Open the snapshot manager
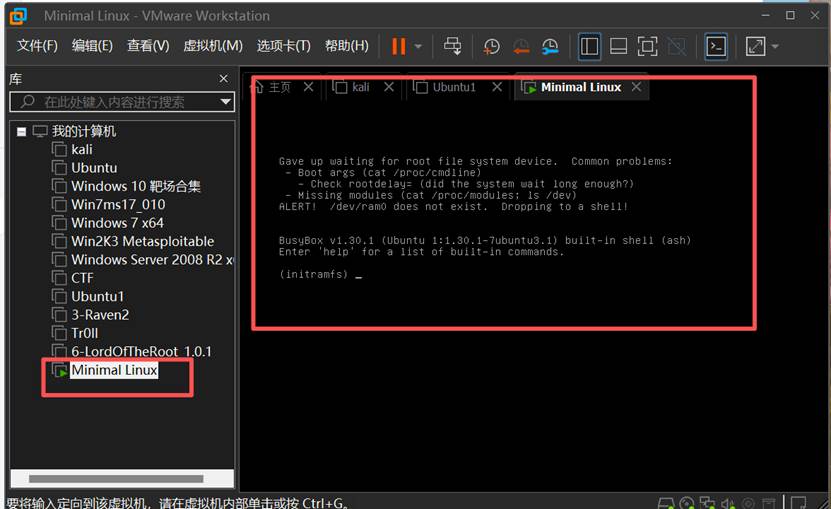The width and height of the screenshot is (831, 509). point(550,47)
